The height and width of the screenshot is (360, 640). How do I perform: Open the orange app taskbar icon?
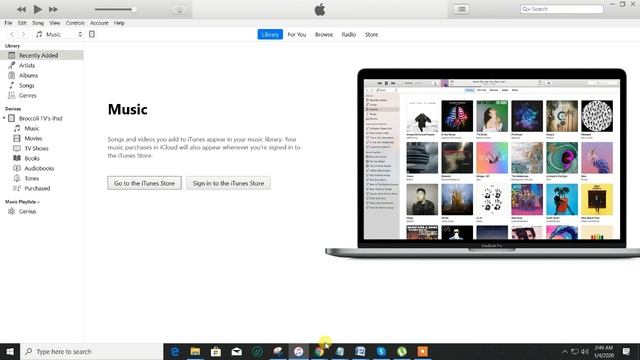tap(422, 351)
